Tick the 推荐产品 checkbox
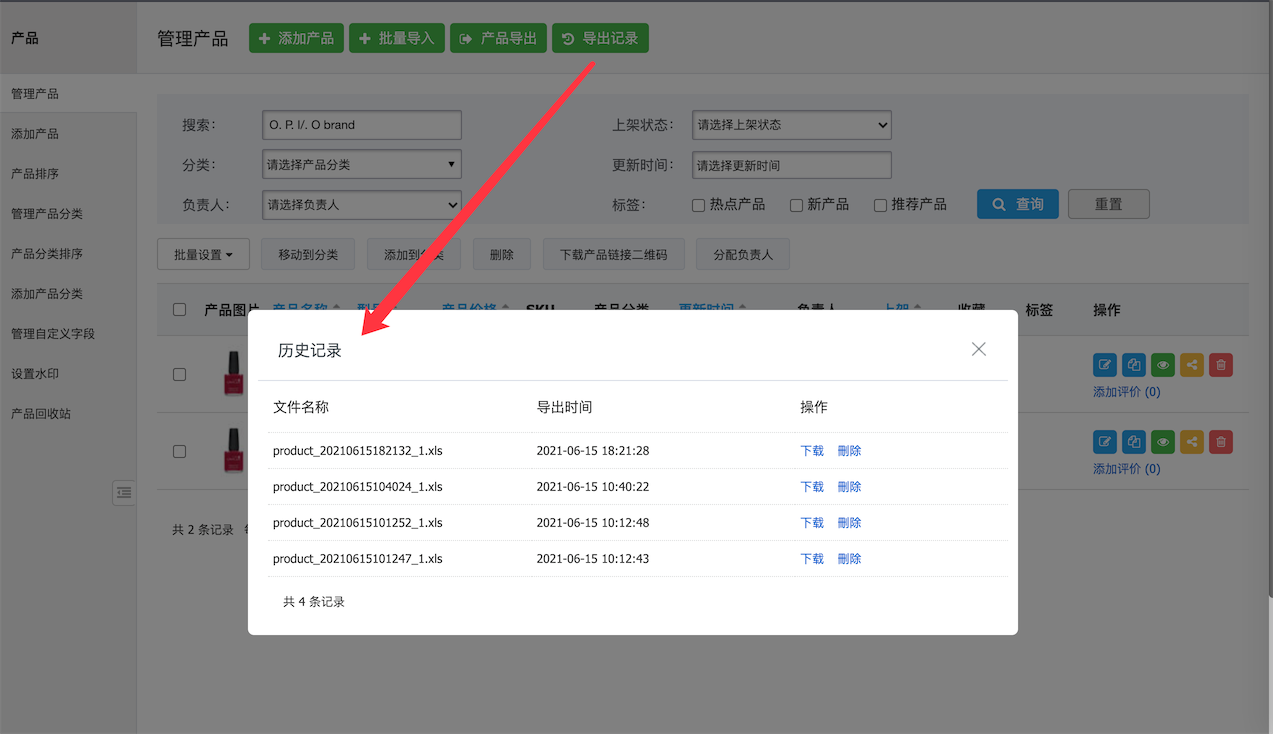 tap(881, 205)
